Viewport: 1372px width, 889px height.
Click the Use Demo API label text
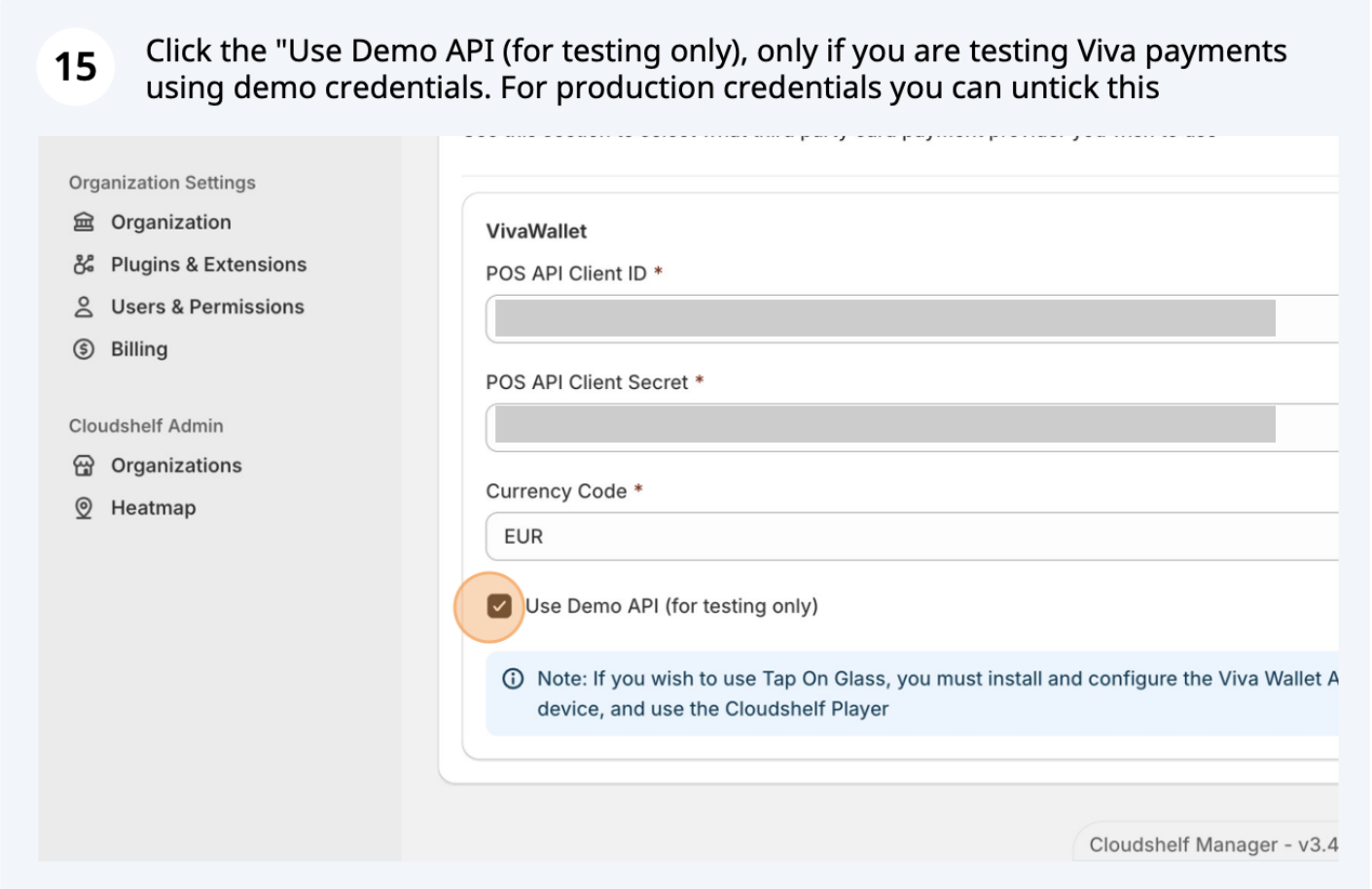(x=671, y=606)
